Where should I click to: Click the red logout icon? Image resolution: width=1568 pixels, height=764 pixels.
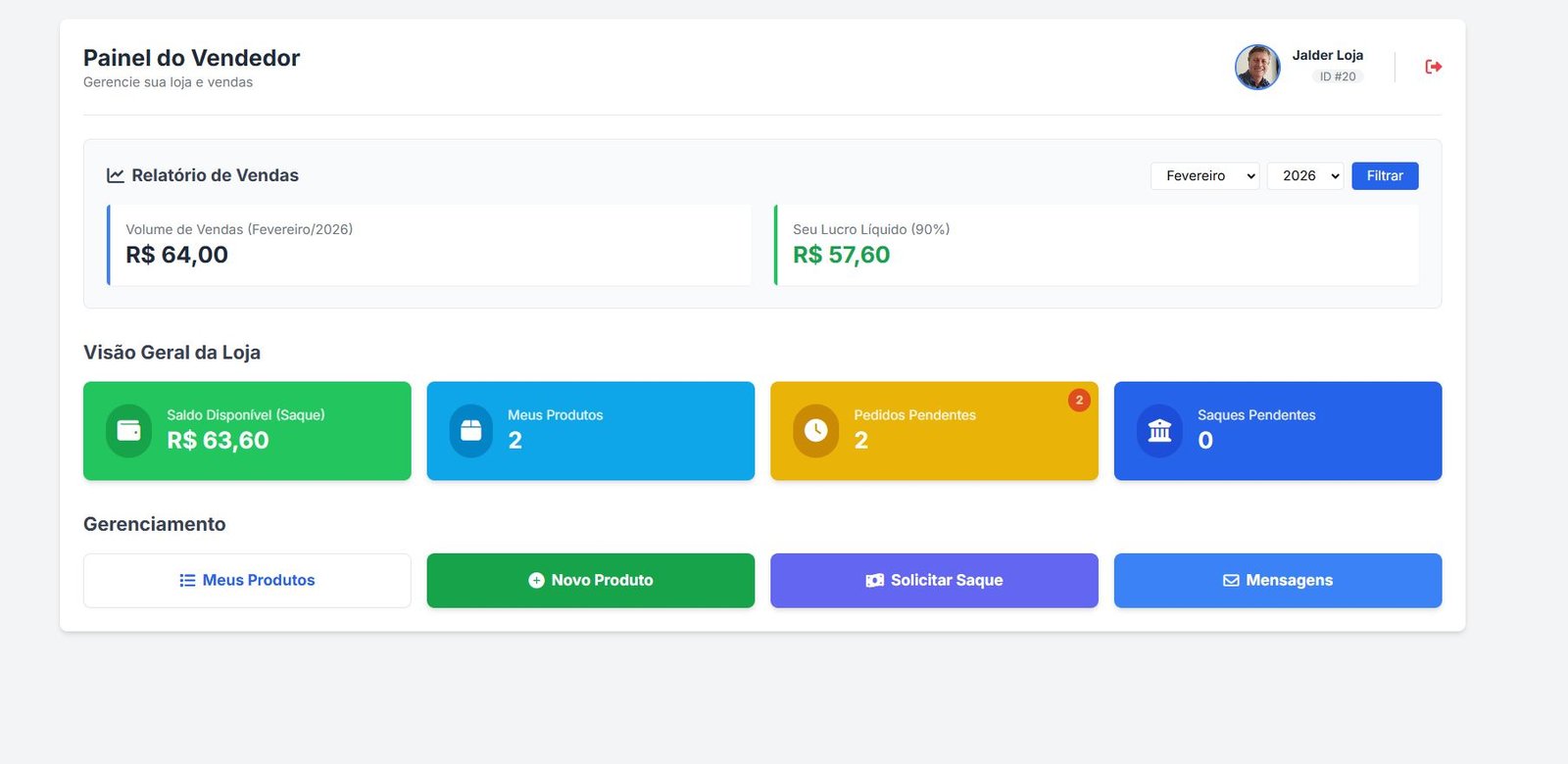[1433, 67]
